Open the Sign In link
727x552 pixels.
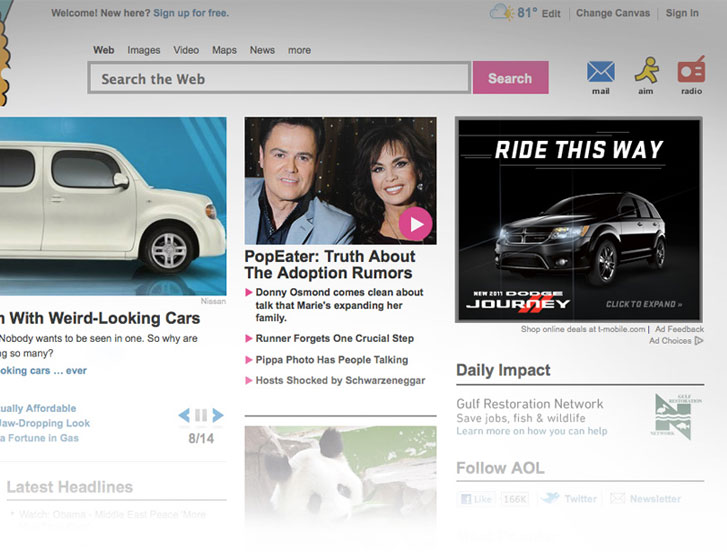[x=682, y=13]
